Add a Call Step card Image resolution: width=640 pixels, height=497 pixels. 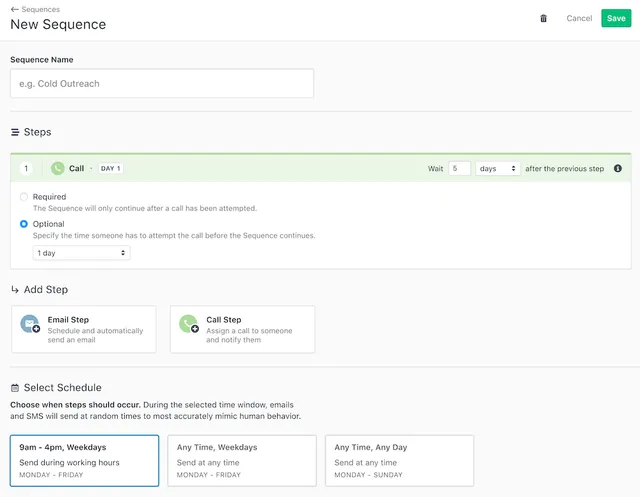coord(242,329)
